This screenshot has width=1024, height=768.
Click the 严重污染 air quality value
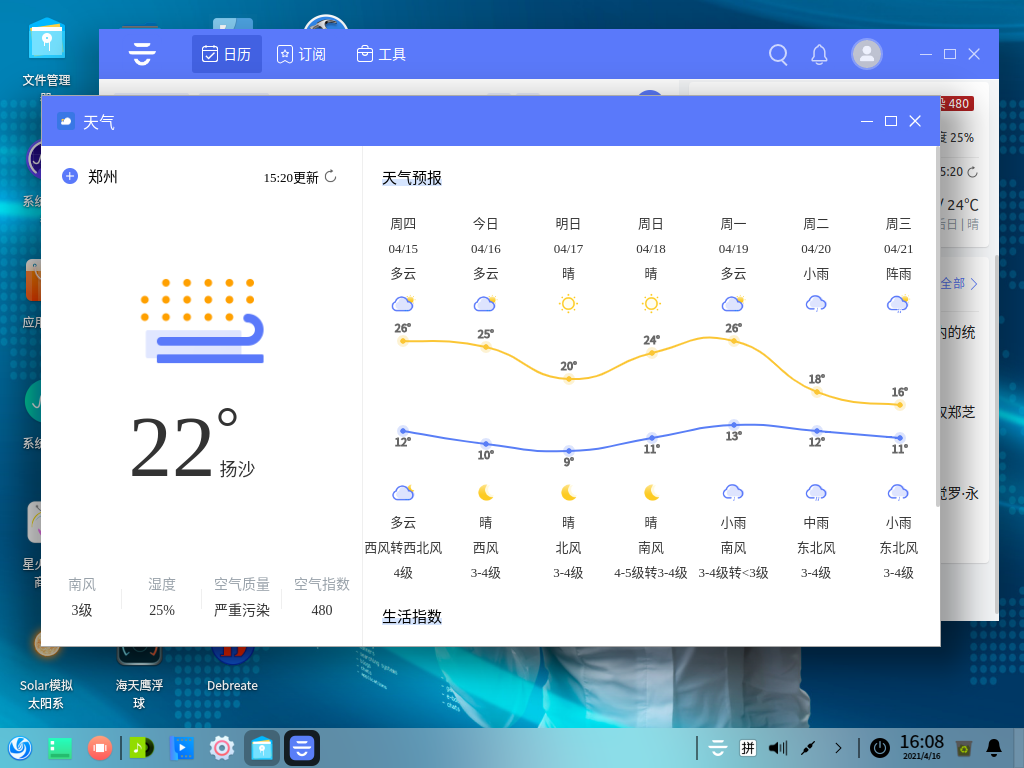(x=242, y=610)
